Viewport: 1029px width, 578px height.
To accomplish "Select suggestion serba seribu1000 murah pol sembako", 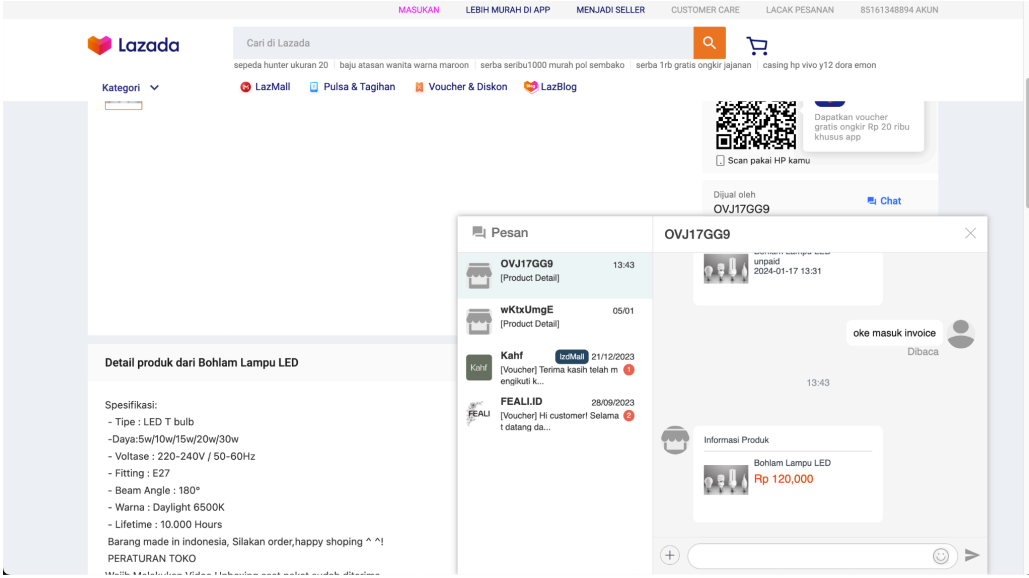I will point(553,65).
